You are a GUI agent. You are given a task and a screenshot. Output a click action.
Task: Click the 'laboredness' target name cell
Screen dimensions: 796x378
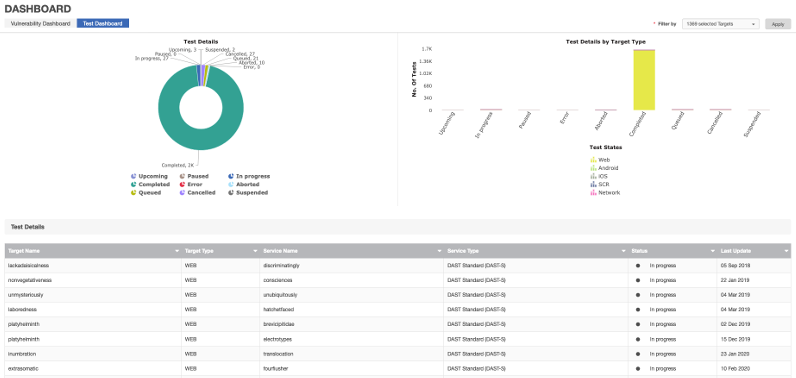[93, 310]
